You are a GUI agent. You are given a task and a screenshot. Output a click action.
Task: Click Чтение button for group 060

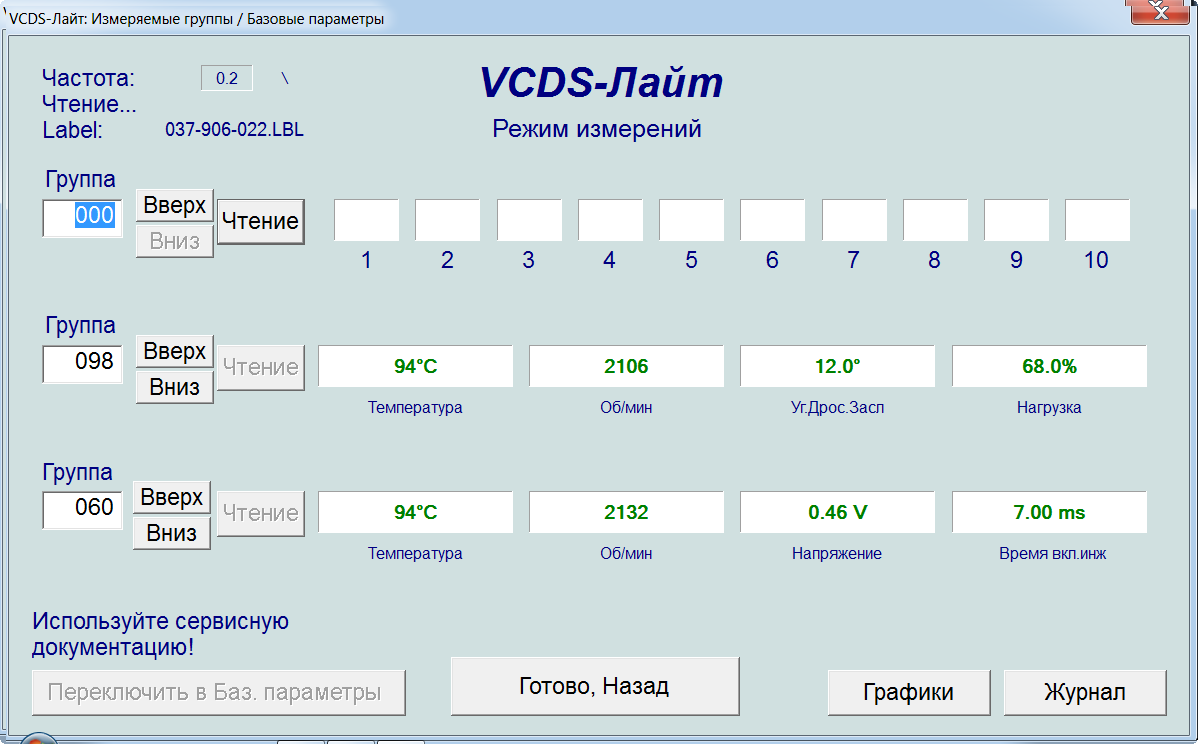(x=261, y=513)
